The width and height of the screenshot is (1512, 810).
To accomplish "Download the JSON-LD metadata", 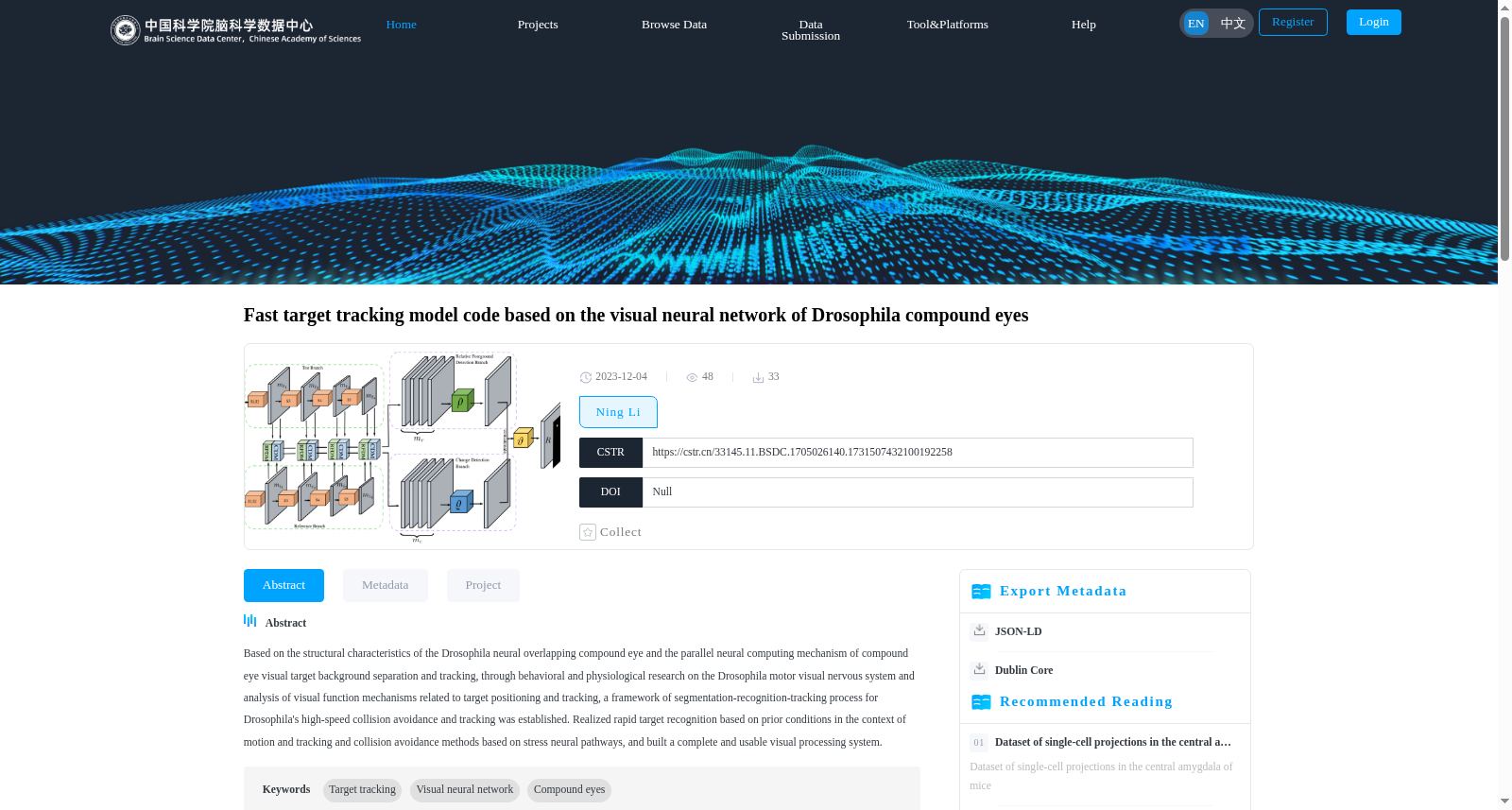I will (1019, 631).
